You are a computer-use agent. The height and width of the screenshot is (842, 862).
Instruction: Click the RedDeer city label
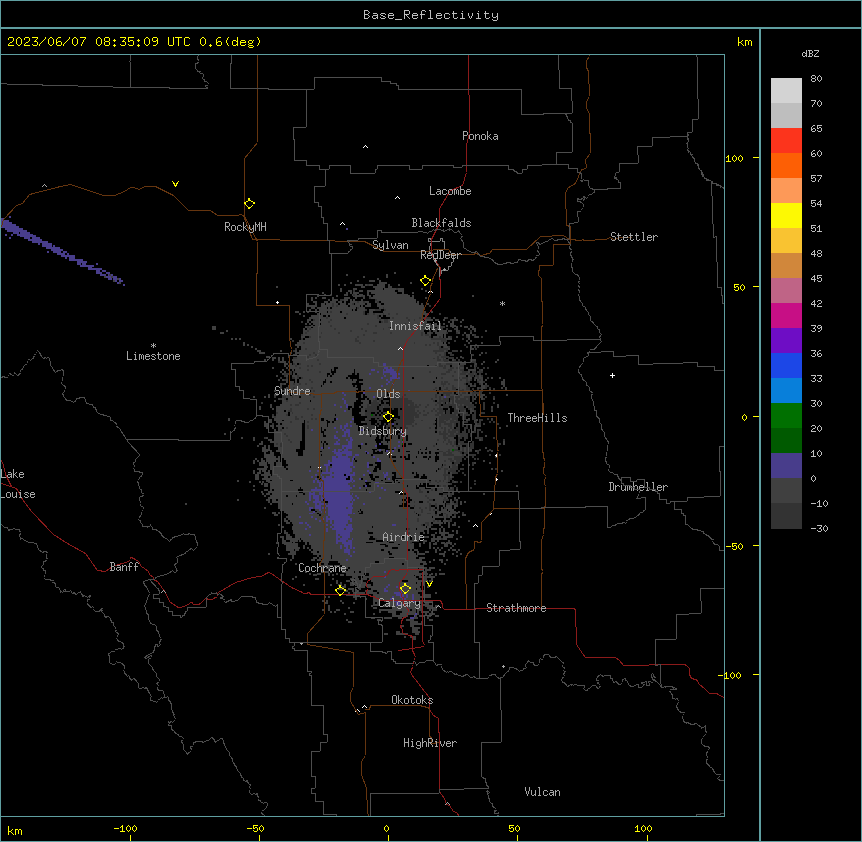[440, 255]
